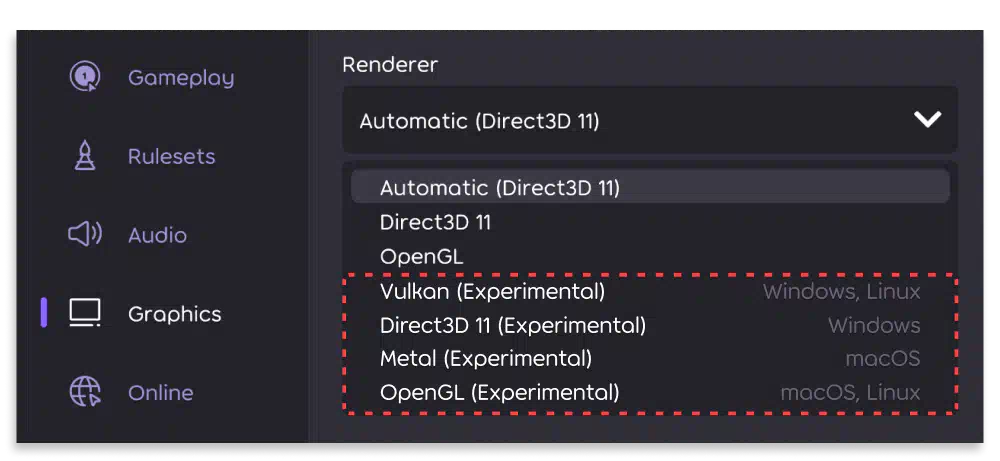
Task: Open the Graphics settings section label
Action: pos(175,314)
